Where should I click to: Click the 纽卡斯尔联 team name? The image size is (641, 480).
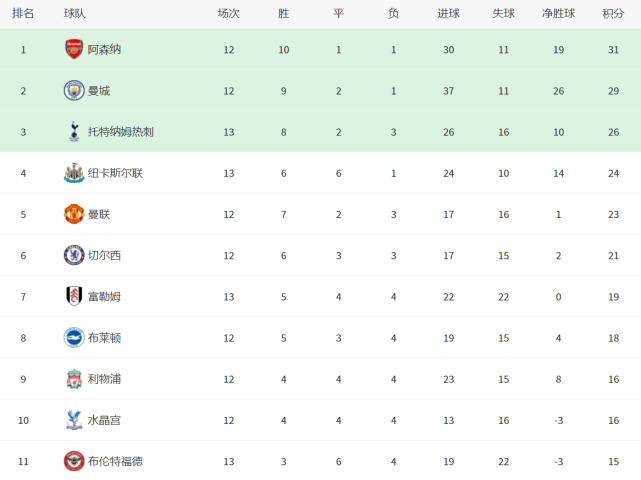pyautogui.click(x=115, y=173)
